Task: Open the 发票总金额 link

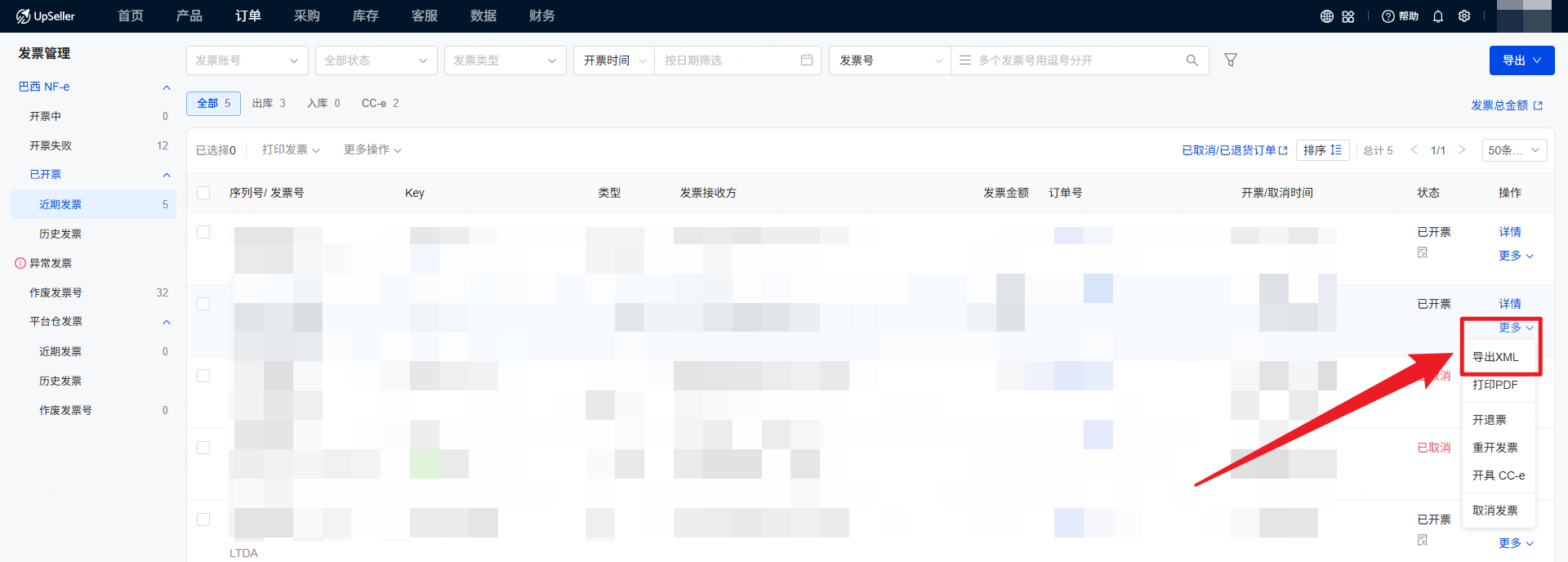Action: tap(1506, 105)
